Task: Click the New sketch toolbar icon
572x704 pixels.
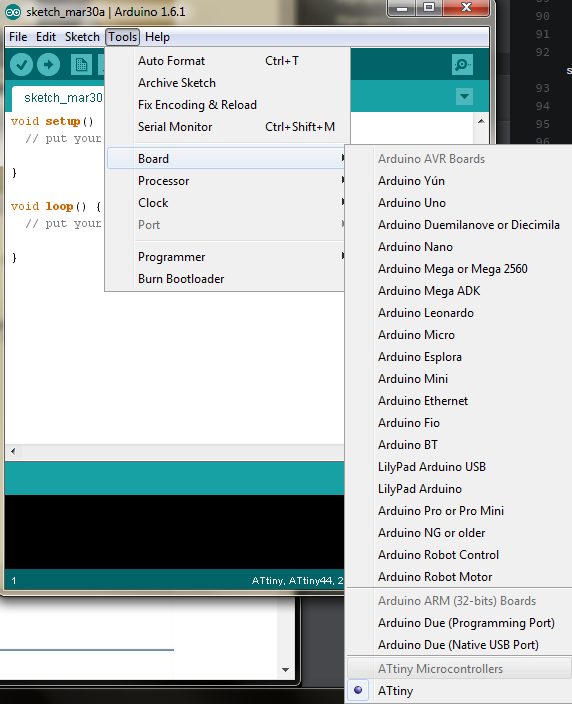Action: [81, 65]
